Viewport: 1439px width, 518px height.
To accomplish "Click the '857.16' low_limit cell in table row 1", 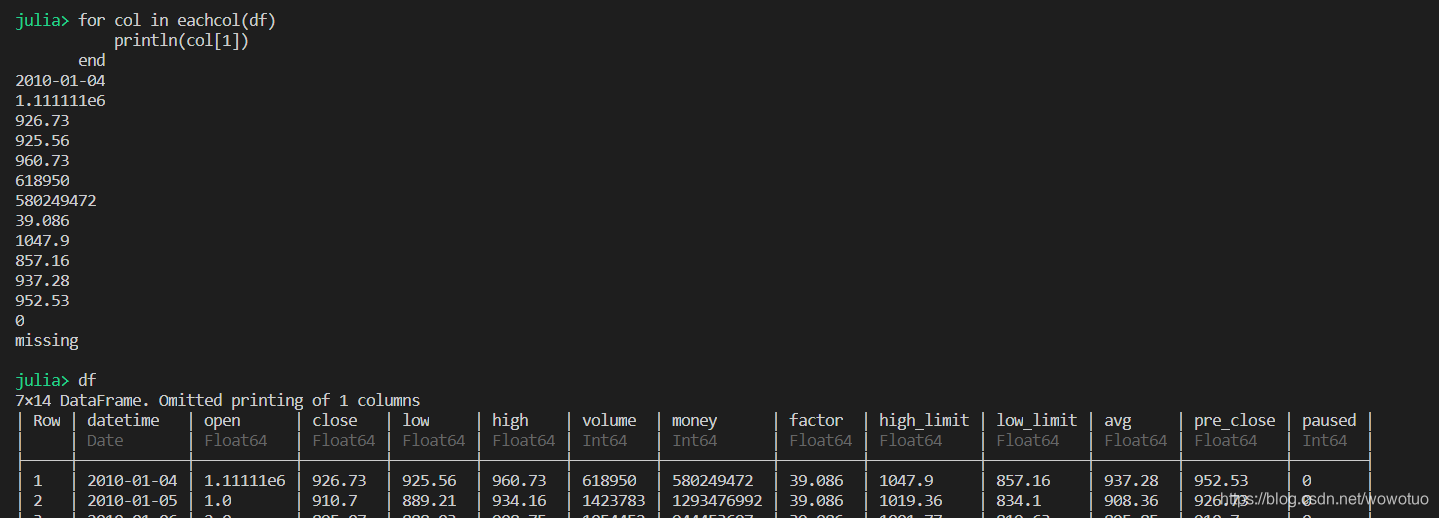I will tap(1023, 481).
